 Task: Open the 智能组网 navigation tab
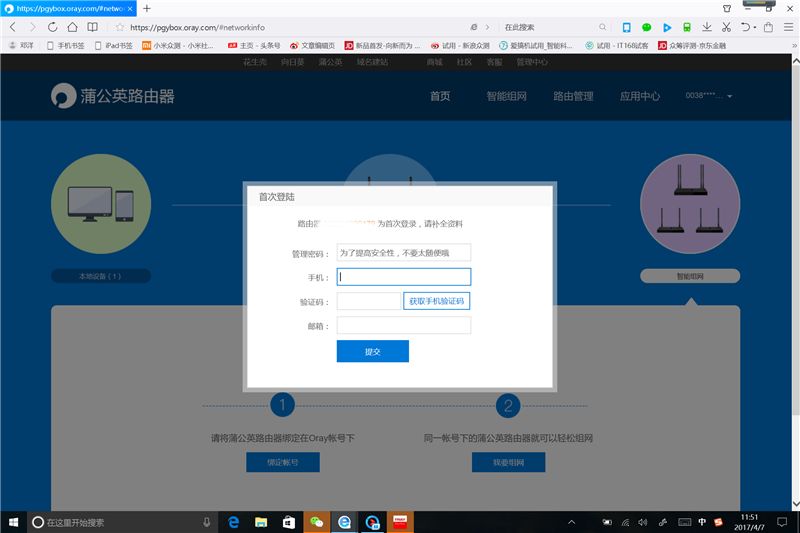(506, 96)
